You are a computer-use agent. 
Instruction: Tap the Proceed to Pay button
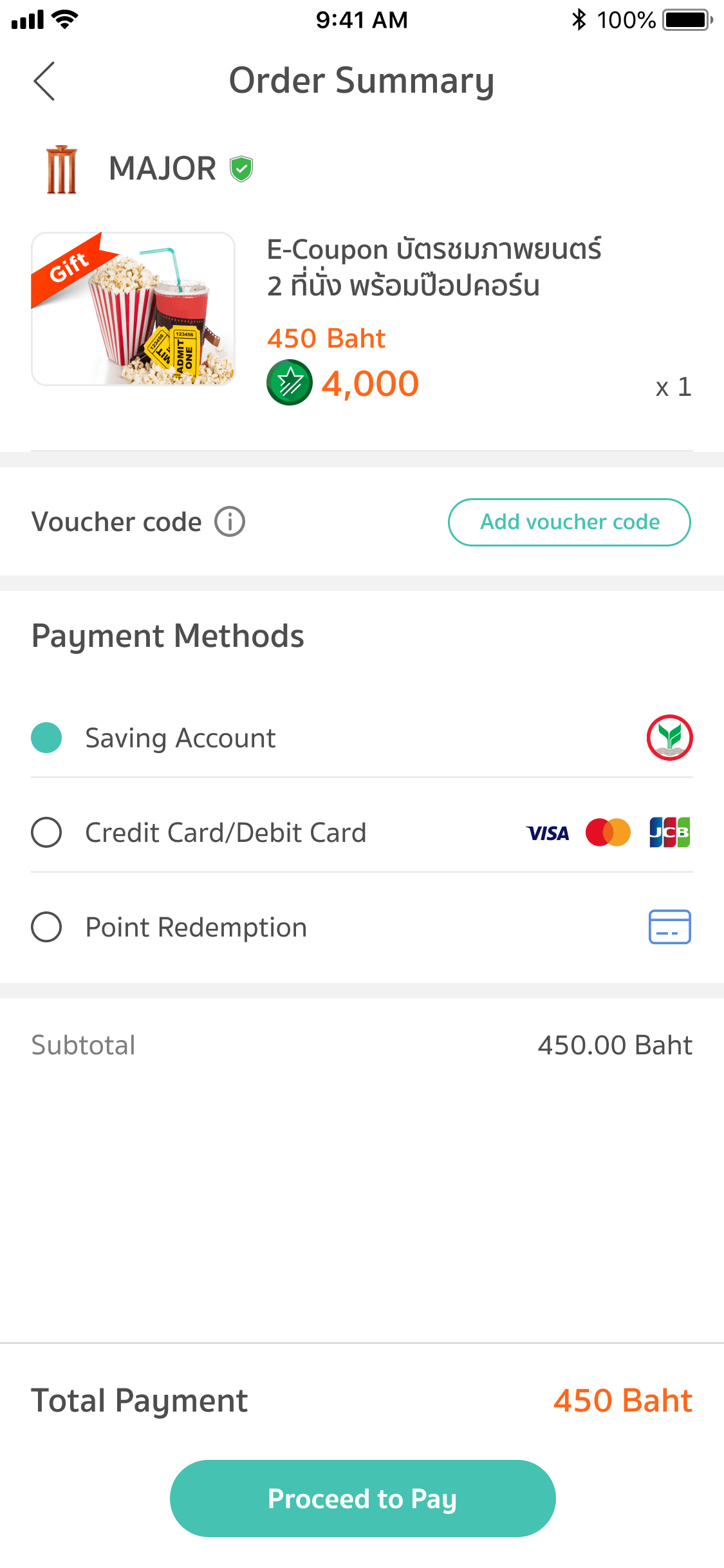pos(362,1498)
